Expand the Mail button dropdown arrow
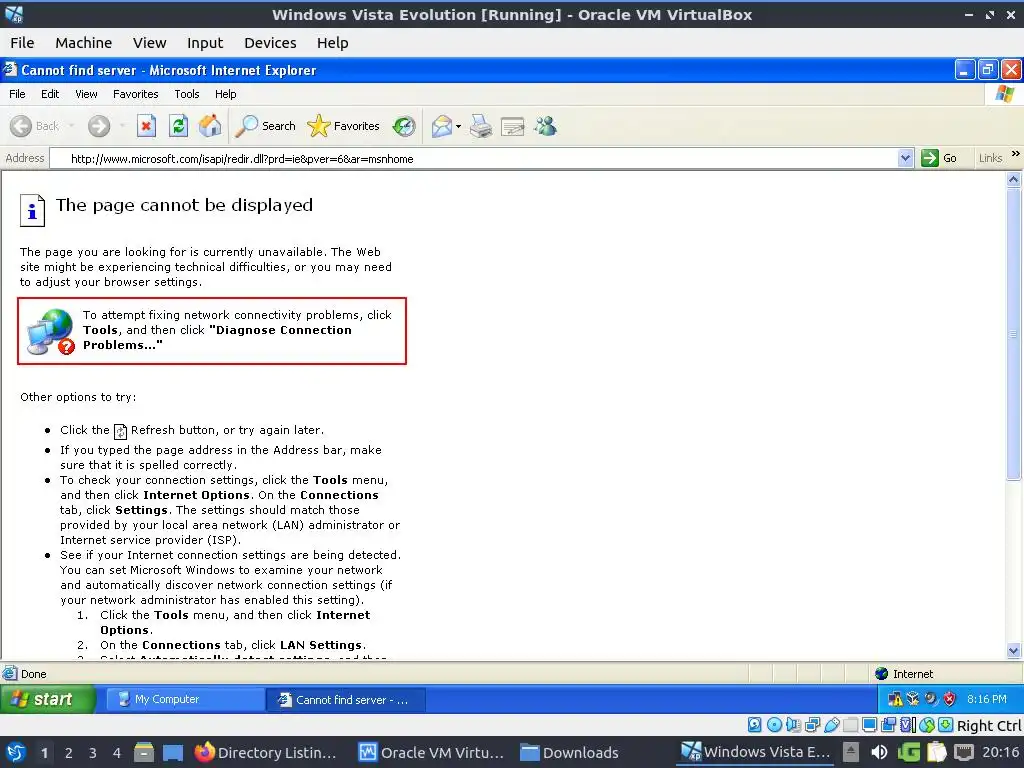Screen dimensions: 1024x768 pos(458,127)
